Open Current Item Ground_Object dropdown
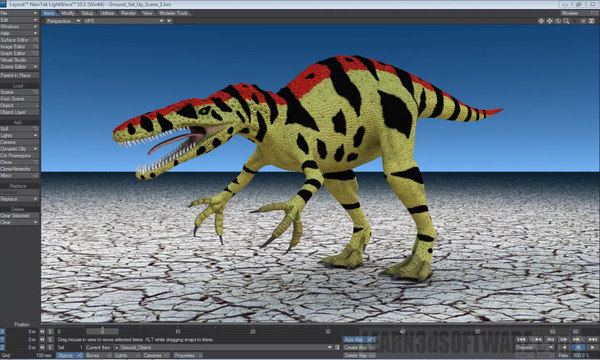Viewport: 600px width, 360px height. pos(224,347)
